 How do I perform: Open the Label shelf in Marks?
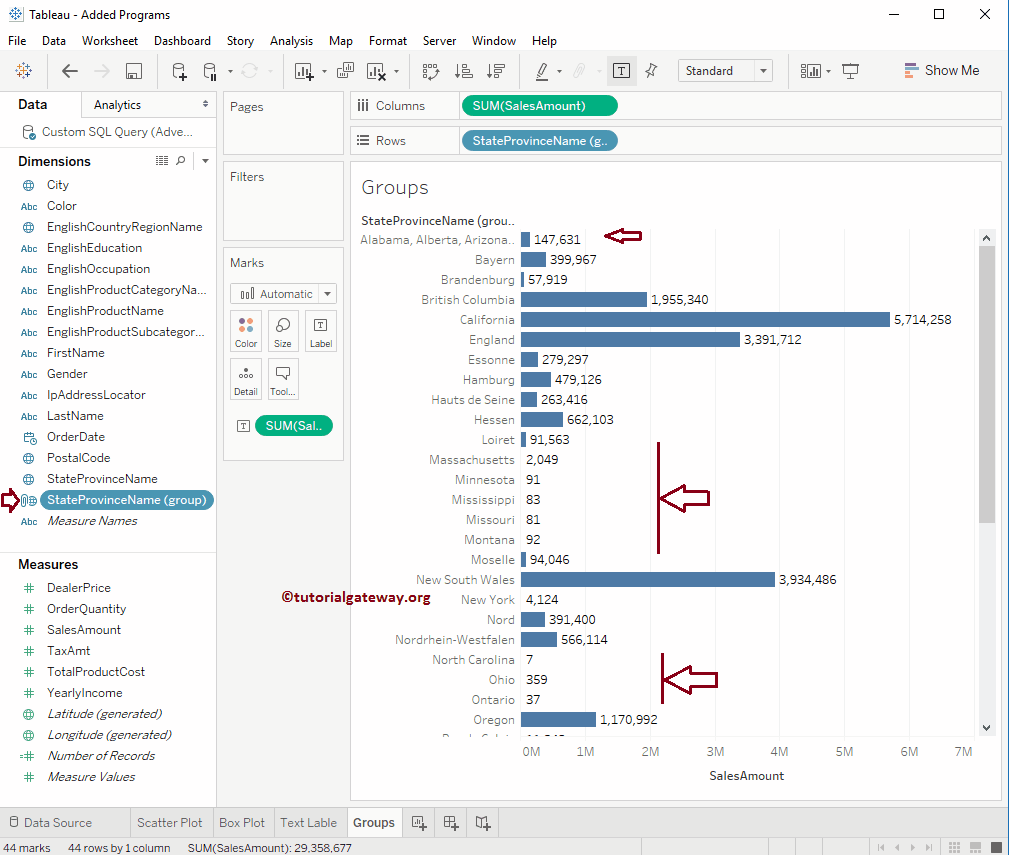pyautogui.click(x=320, y=331)
